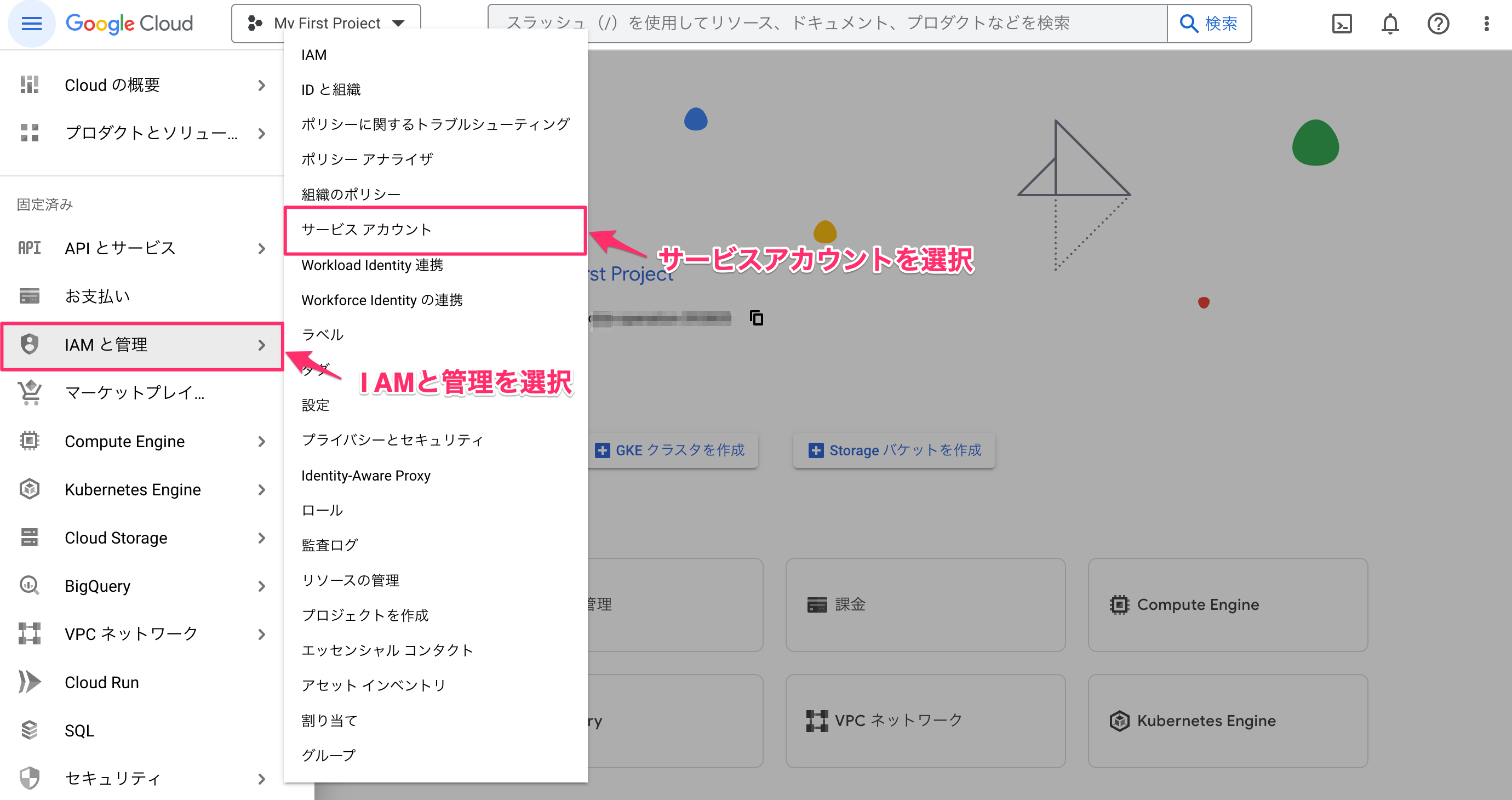Image resolution: width=1512 pixels, height=800 pixels.
Task: Click Storage バケットを作成 button
Action: pos(894,451)
